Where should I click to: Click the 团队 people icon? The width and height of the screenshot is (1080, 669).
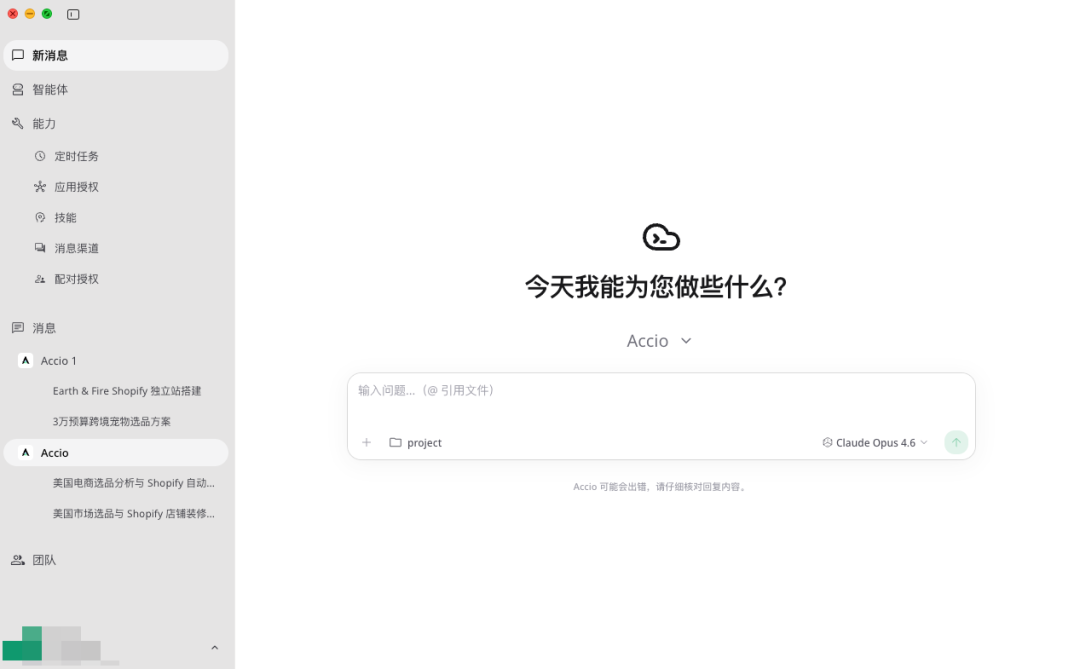18,560
